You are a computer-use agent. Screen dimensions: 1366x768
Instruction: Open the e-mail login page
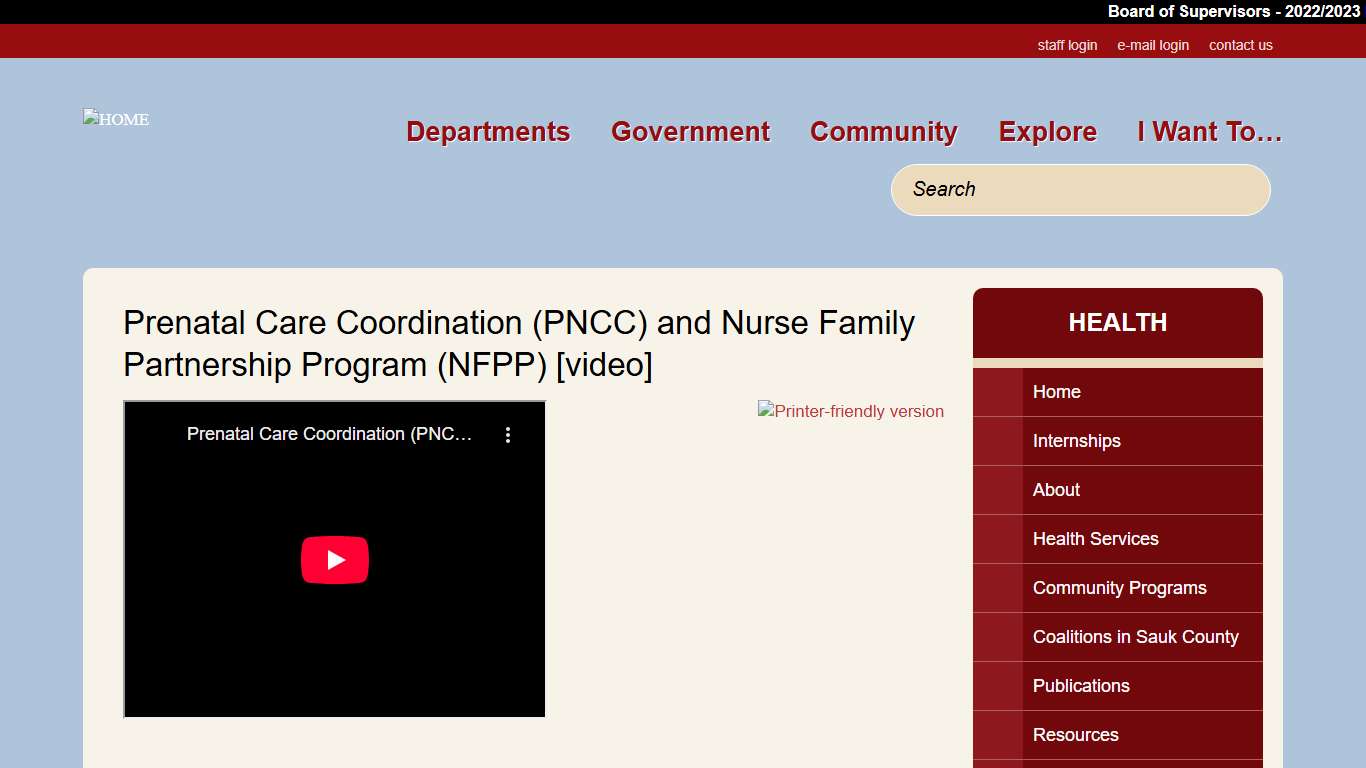coord(1152,45)
